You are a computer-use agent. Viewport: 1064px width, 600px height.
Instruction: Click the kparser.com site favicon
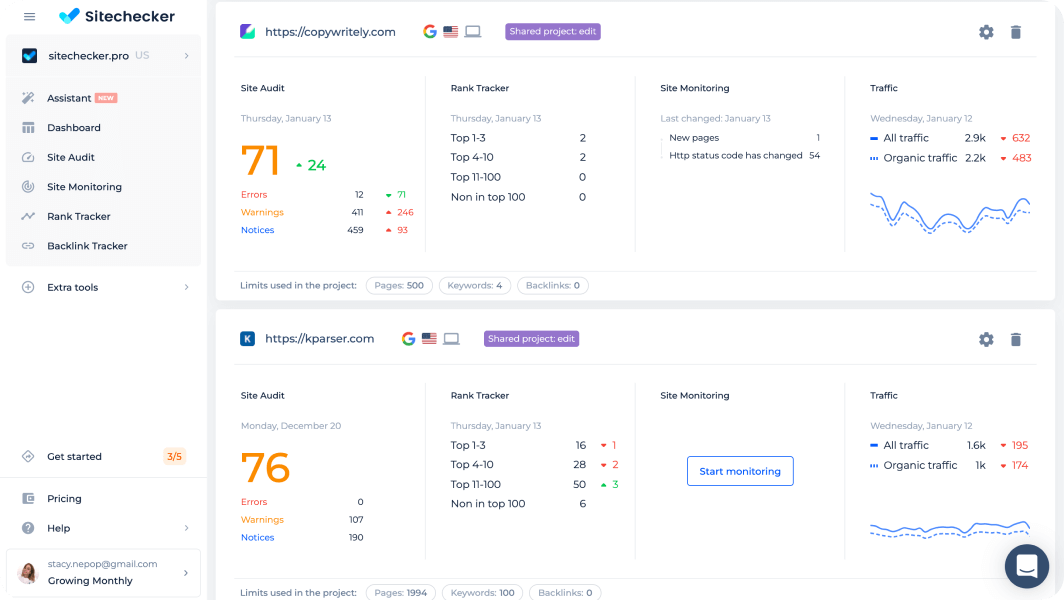click(x=248, y=339)
